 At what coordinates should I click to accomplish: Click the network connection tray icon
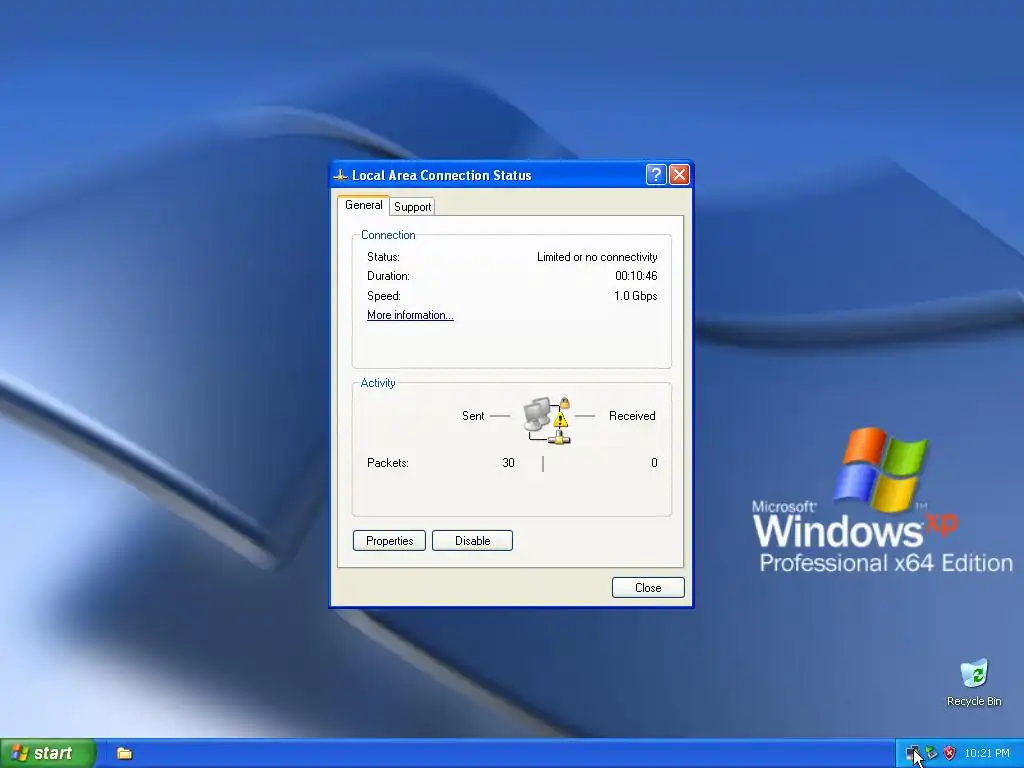click(x=912, y=754)
